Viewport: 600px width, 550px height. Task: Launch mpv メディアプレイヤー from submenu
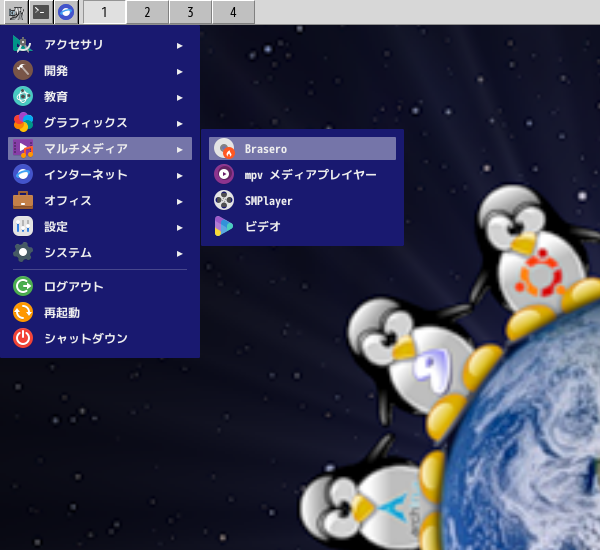click(302, 175)
